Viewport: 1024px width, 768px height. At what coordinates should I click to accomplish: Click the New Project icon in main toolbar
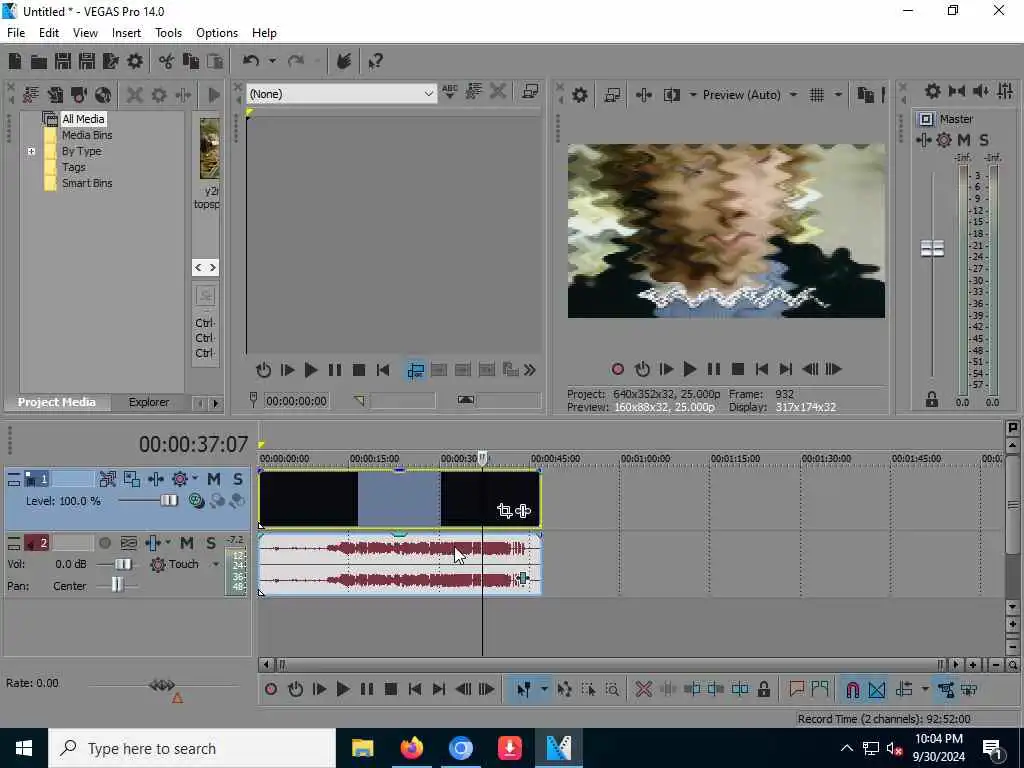(x=14, y=61)
